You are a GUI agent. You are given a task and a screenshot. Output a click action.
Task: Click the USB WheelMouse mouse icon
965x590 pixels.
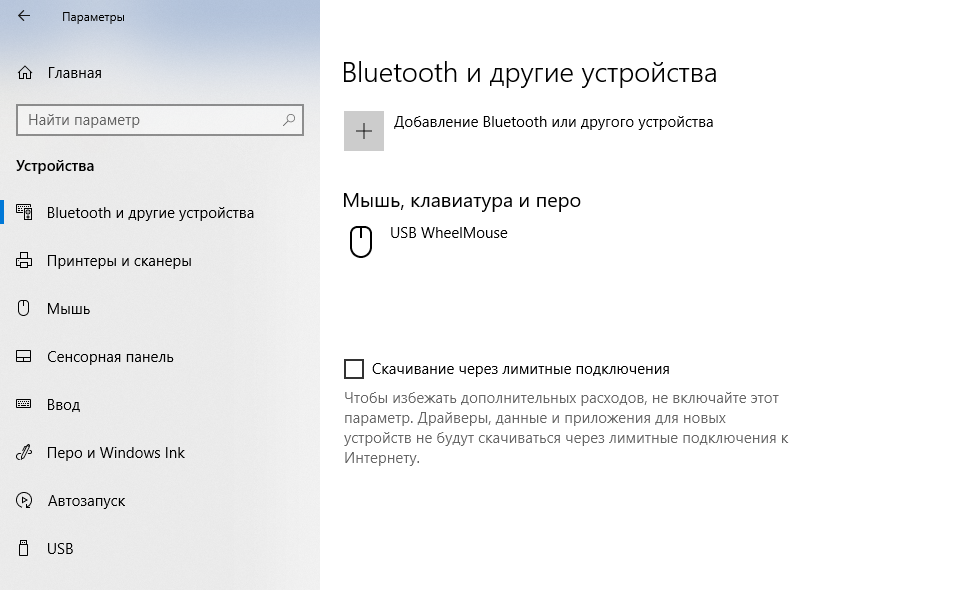pos(362,240)
